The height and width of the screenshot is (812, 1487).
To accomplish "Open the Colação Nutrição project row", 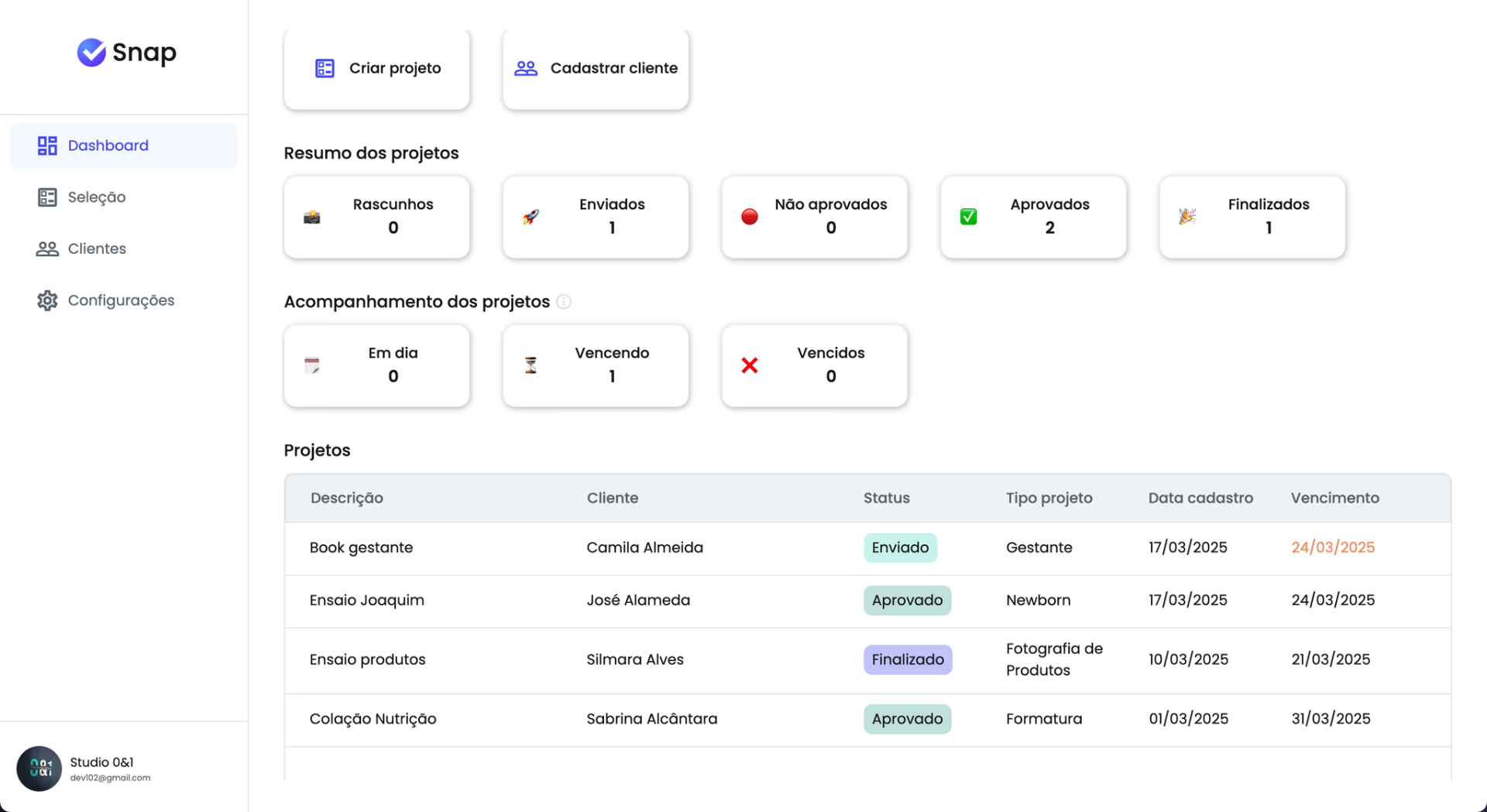I will click(867, 720).
